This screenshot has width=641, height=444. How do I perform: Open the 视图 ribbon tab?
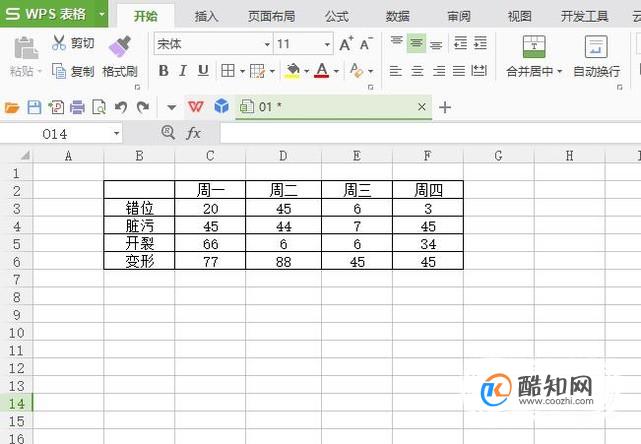(x=520, y=16)
